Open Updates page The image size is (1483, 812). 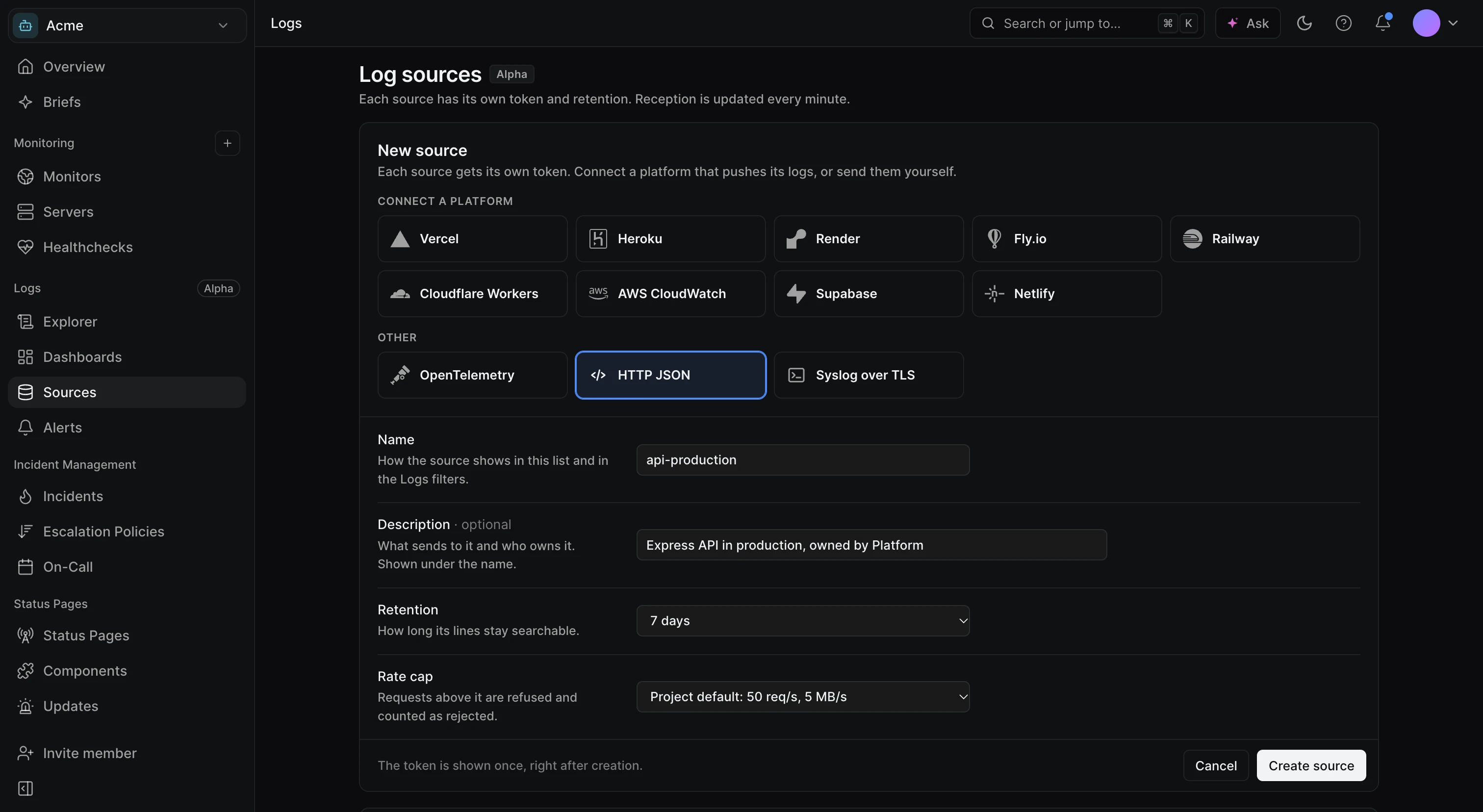tap(127, 706)
